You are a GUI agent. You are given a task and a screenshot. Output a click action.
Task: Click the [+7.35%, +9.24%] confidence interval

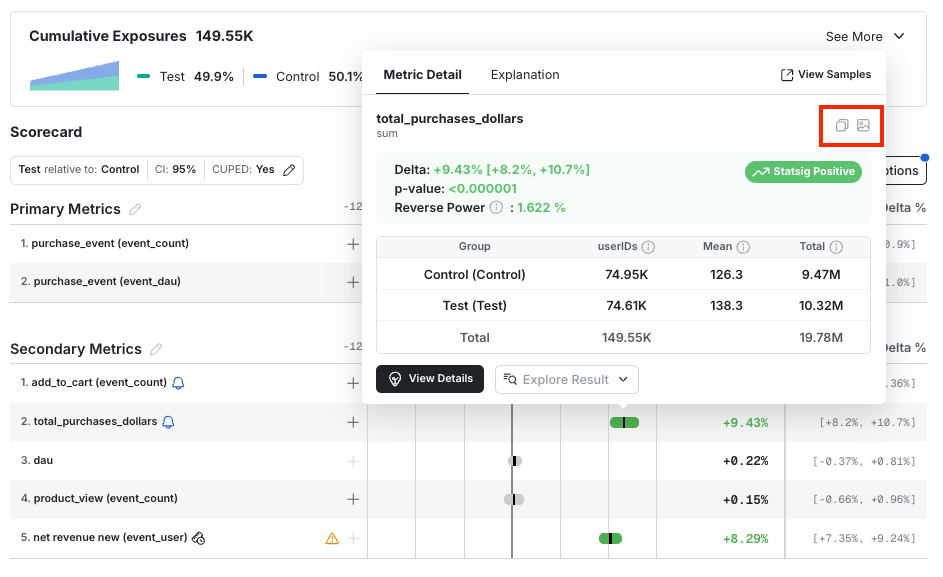pos(864,538)
